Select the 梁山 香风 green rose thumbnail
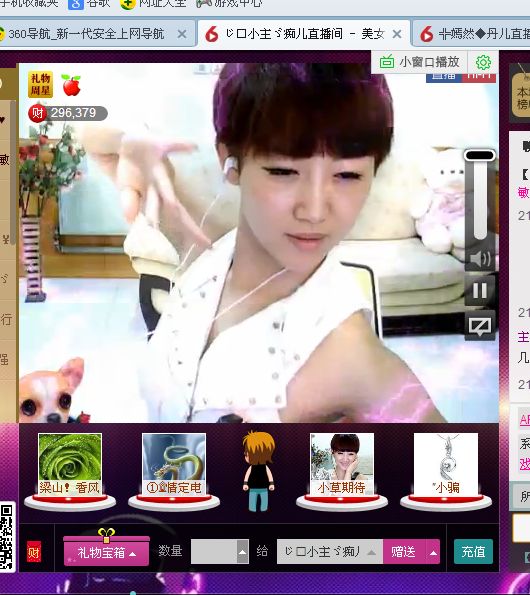The image size is (530, 595). pyautogui.click(x=70, y=464)
